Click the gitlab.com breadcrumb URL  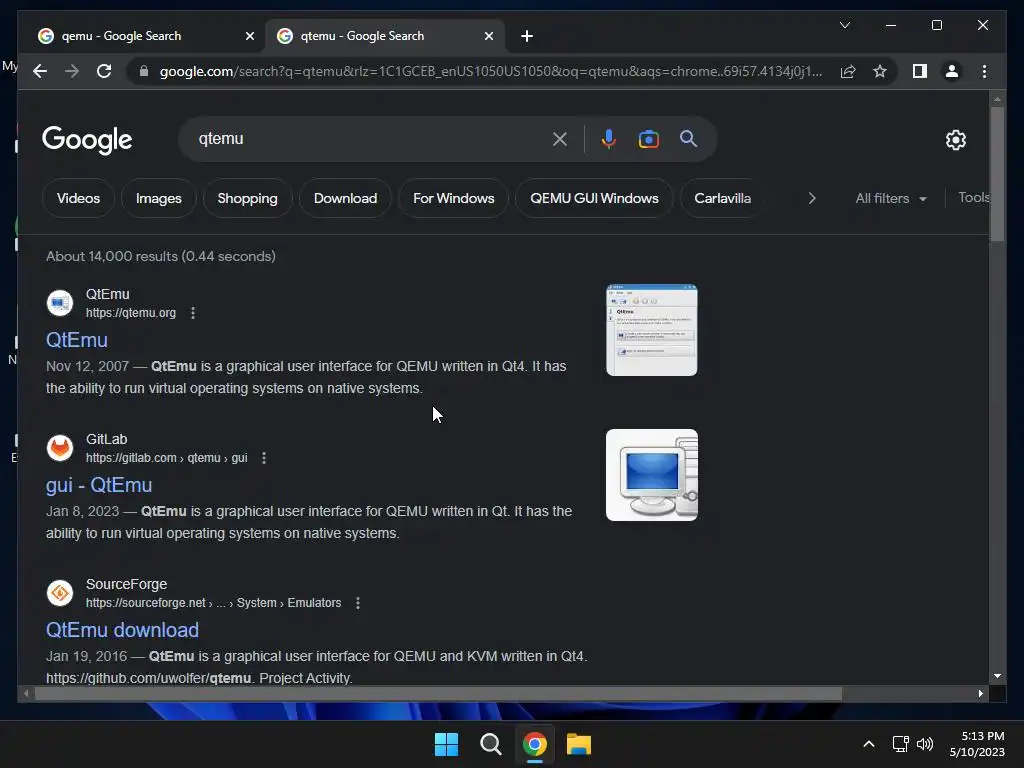167,458
